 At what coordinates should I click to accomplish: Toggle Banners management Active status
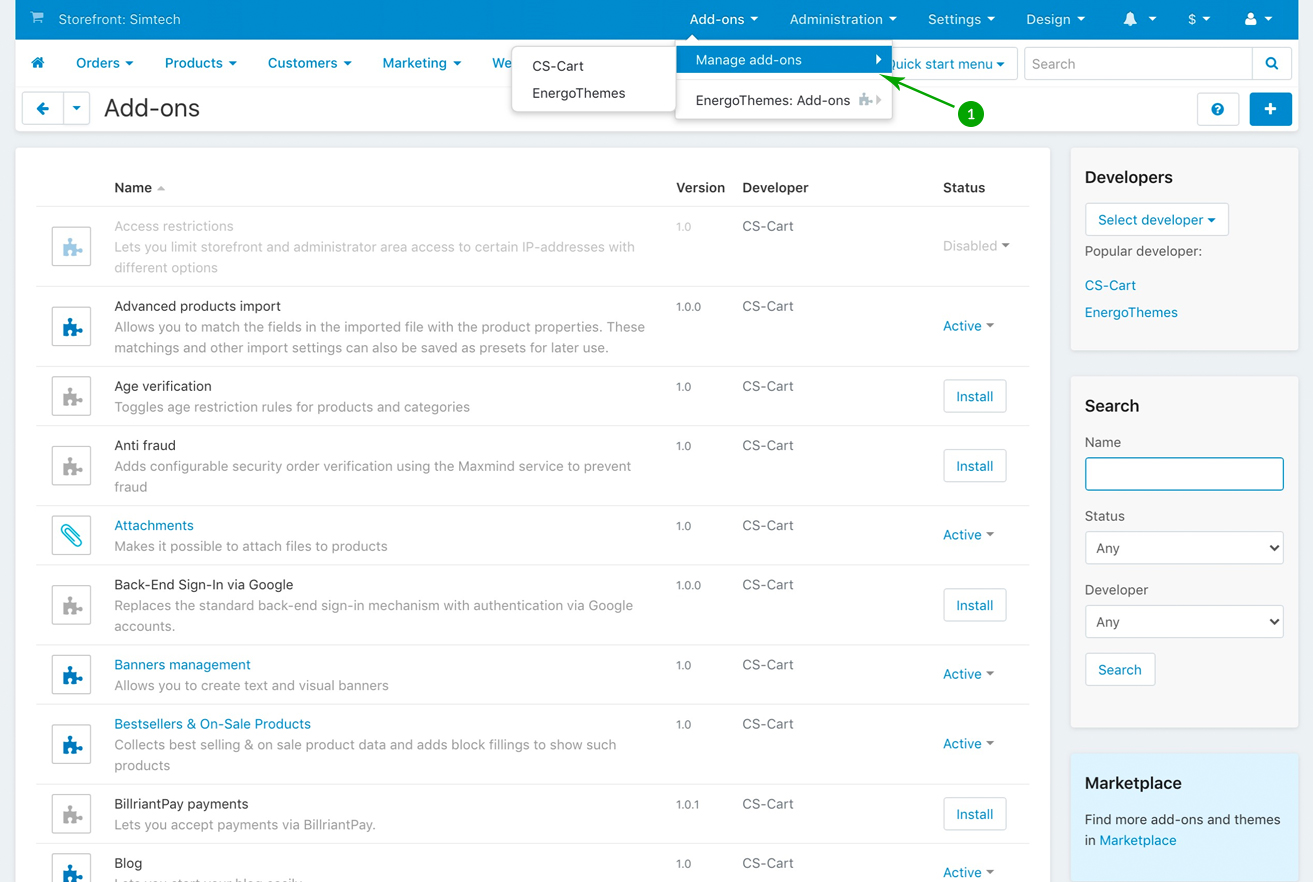[x=967, y=674]
